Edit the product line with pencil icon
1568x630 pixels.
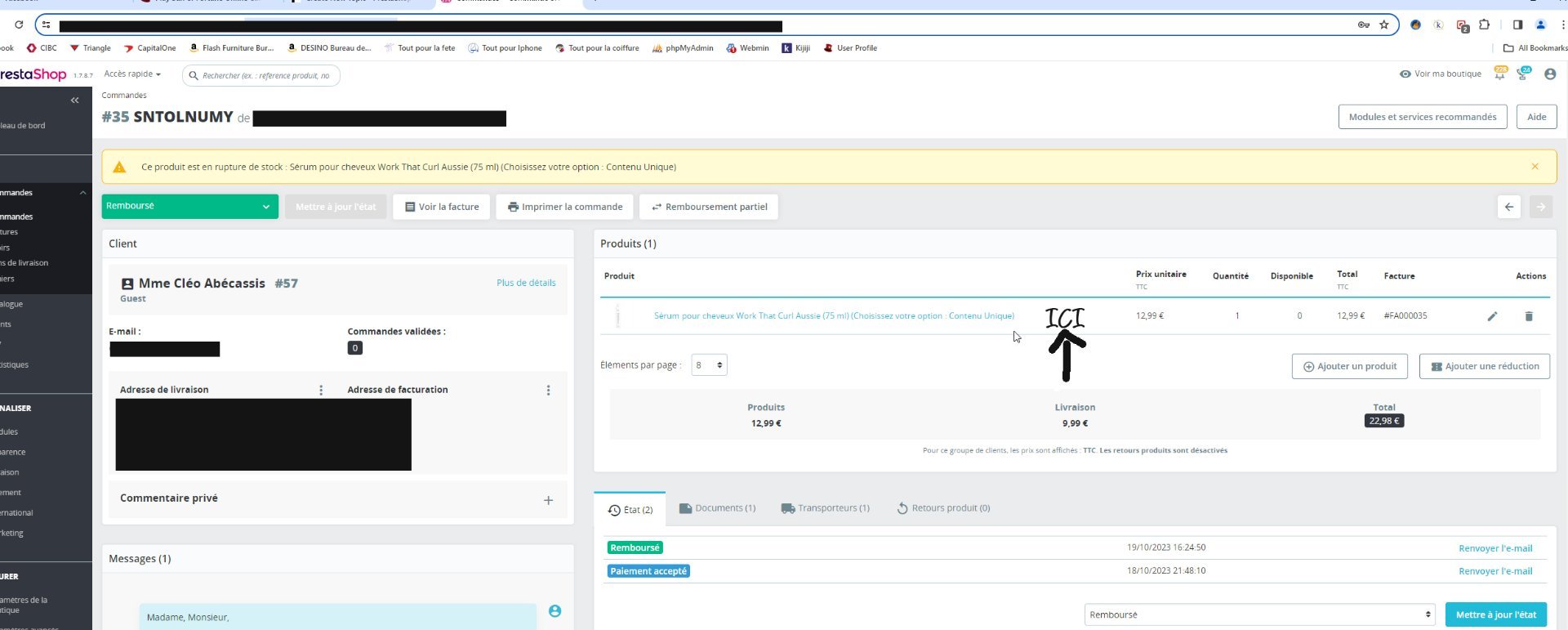1492,316
